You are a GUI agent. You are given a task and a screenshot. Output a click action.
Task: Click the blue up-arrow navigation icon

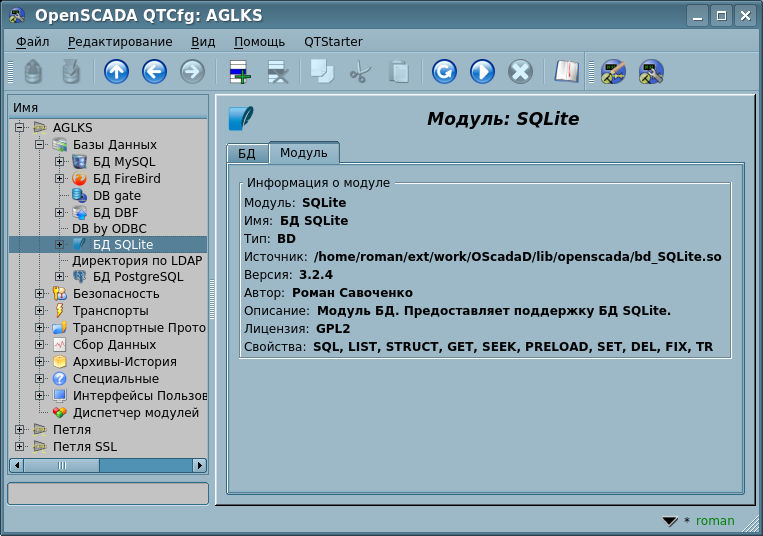[117, 72]
